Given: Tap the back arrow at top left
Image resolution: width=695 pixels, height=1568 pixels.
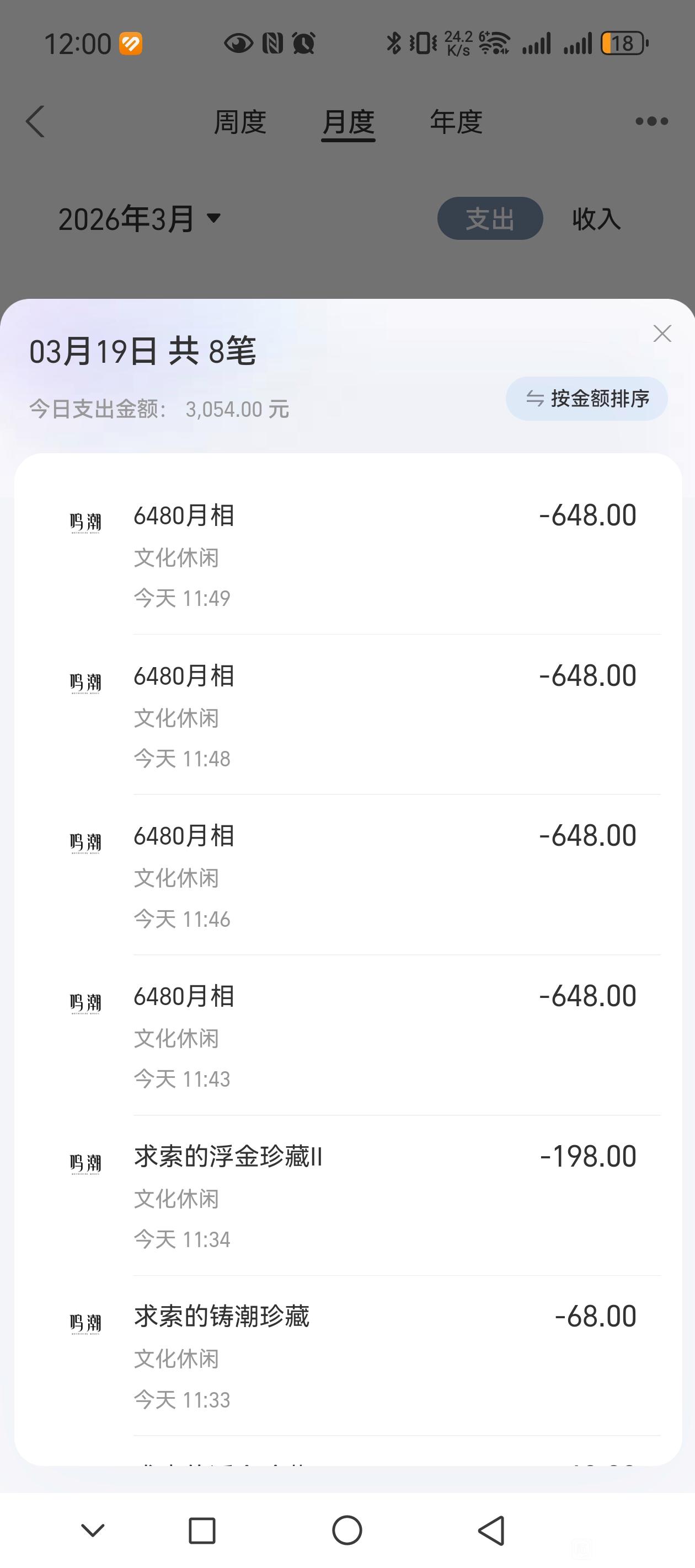Looking at the screenshot, I should click(x=35, y=122).
